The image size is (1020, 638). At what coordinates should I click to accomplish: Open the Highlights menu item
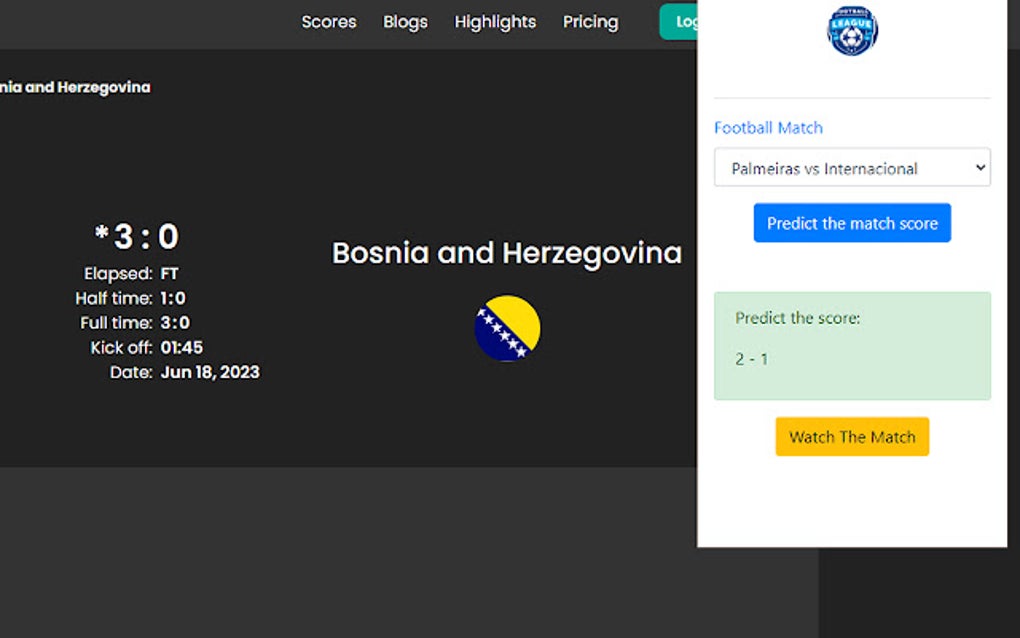tap(495, 21)
